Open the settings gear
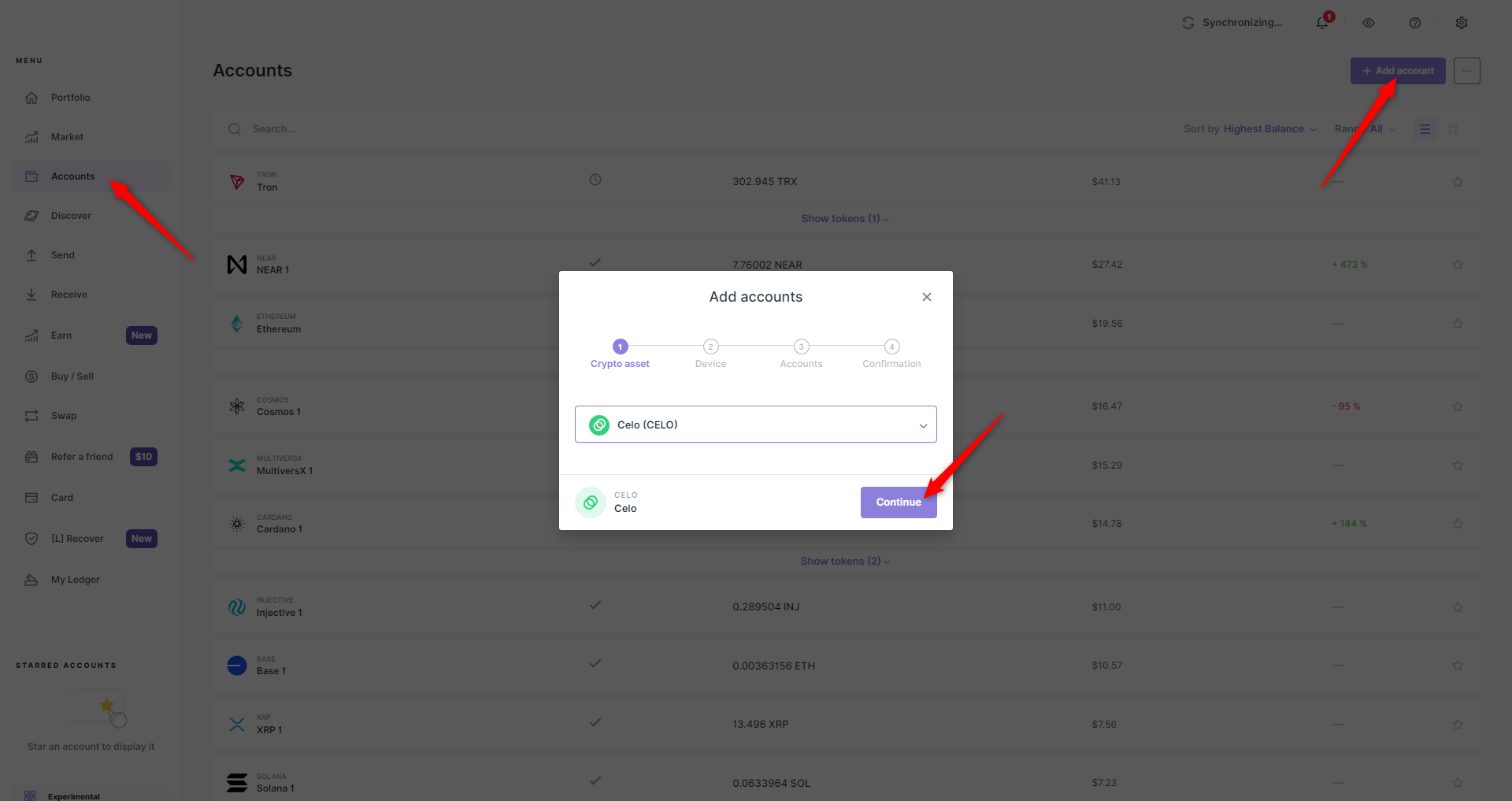 click(x=1462, y=23)
